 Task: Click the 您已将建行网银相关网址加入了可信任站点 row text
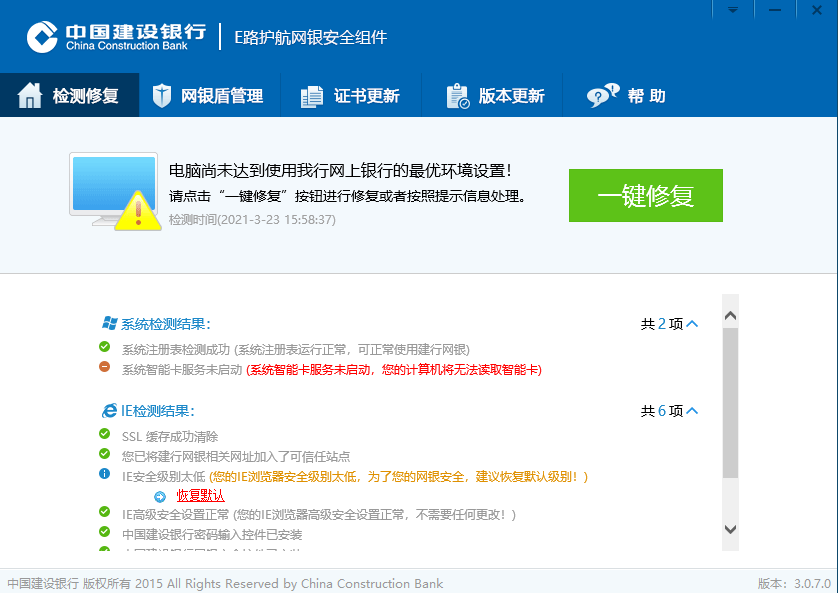[x=236, y=456]
